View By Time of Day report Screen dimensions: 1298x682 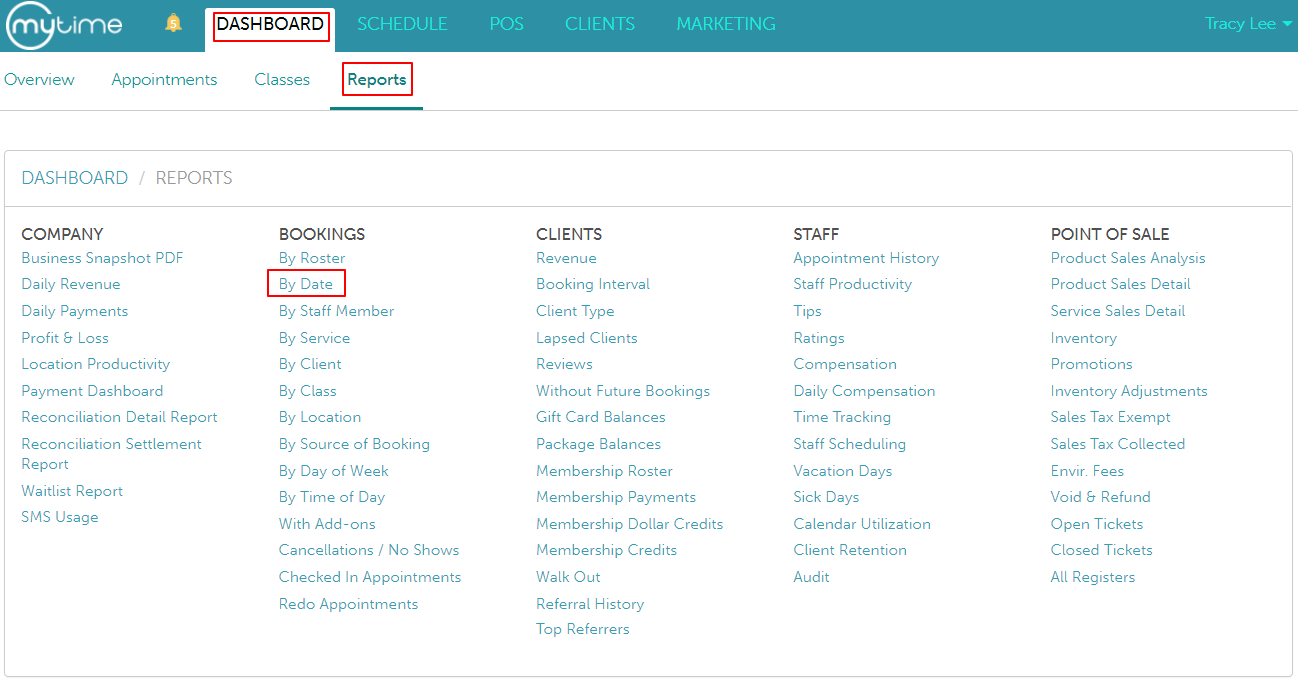pyautogui.click(x=332, y=497)
